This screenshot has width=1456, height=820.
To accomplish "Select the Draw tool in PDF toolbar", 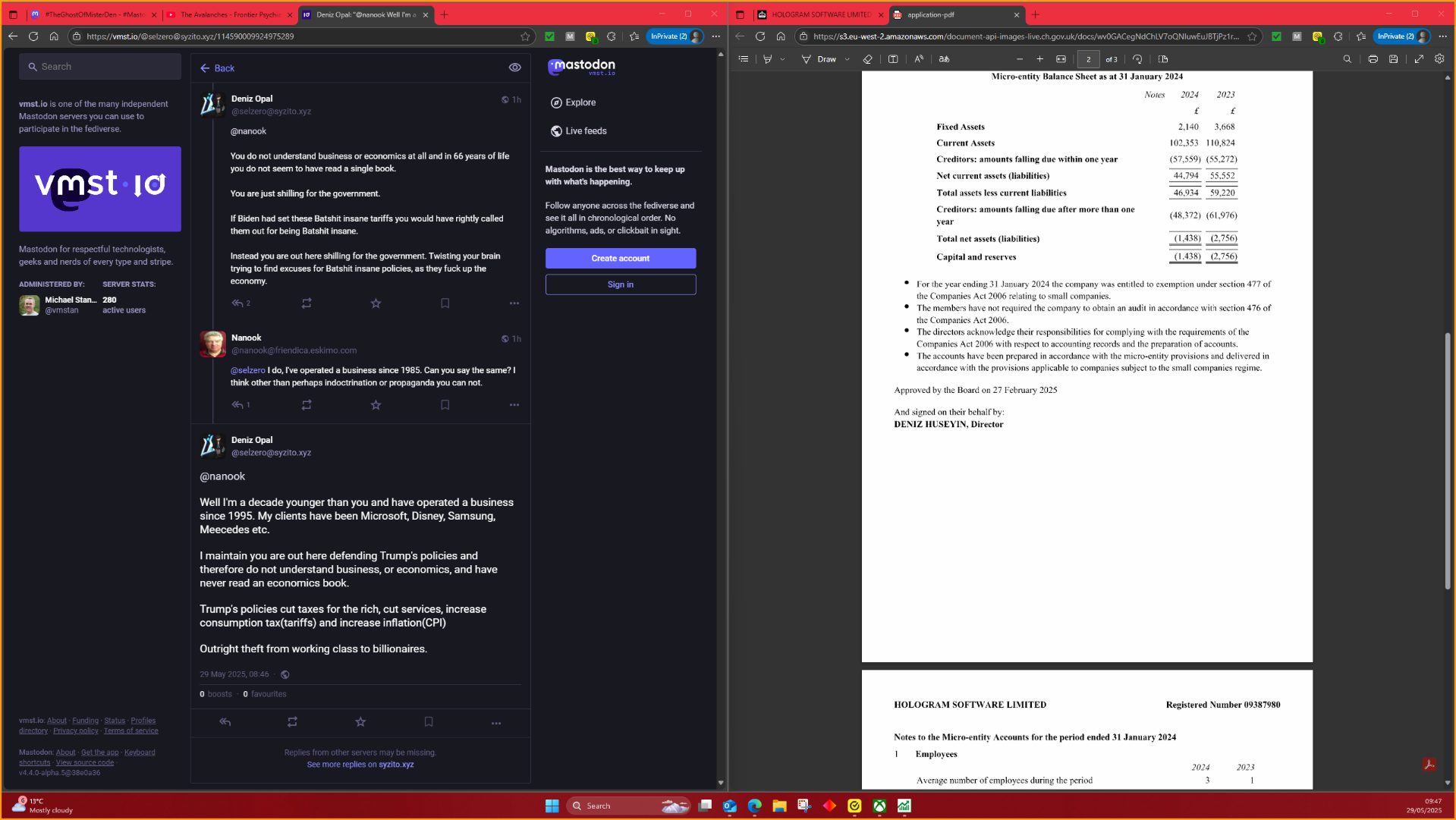I will [819, 59].
